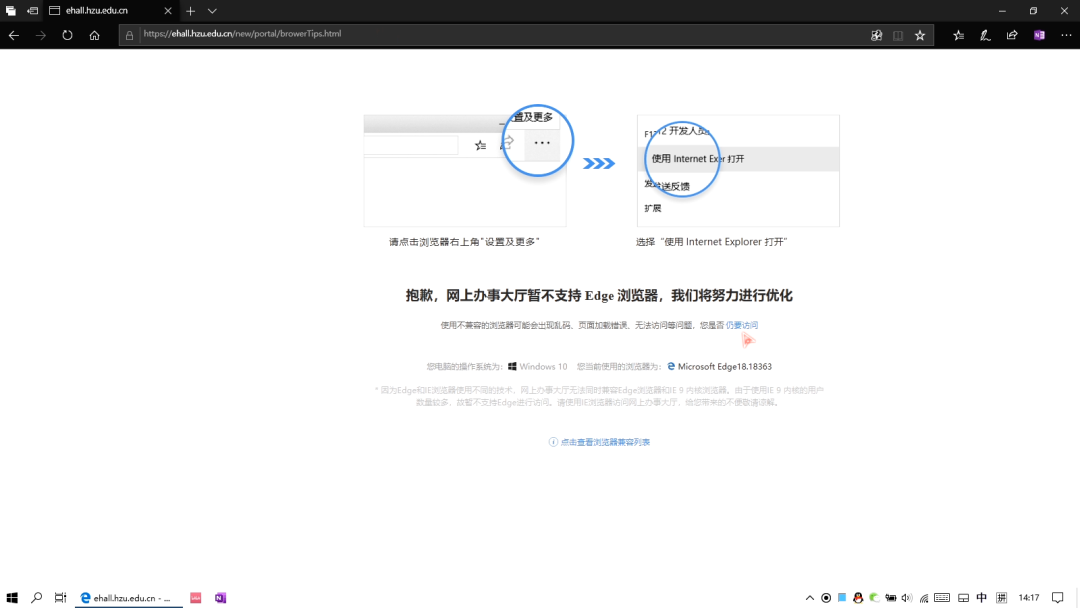Share this page via the share icon
The height and width of the screenshot is (608, 1080).
1012,35
